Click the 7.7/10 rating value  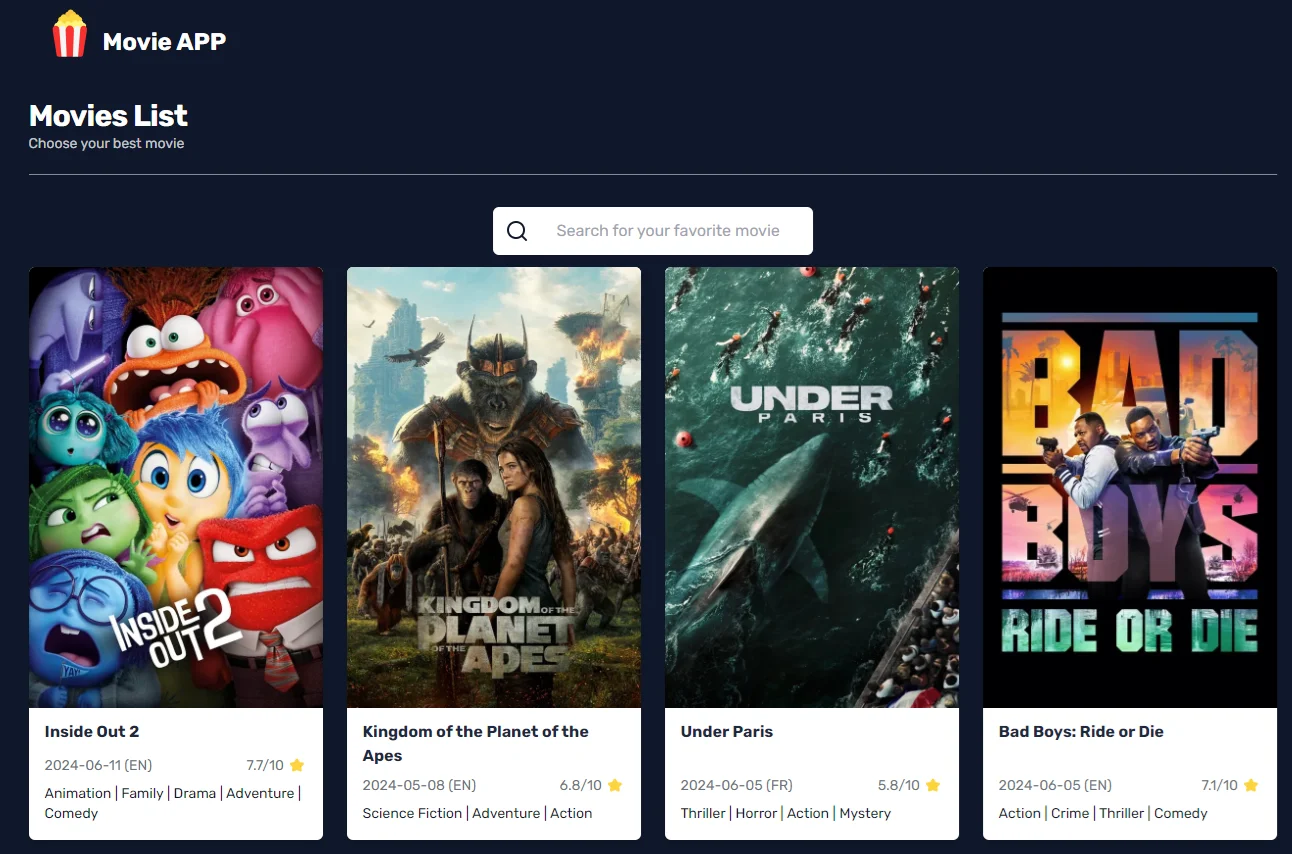tap(265, 765)
